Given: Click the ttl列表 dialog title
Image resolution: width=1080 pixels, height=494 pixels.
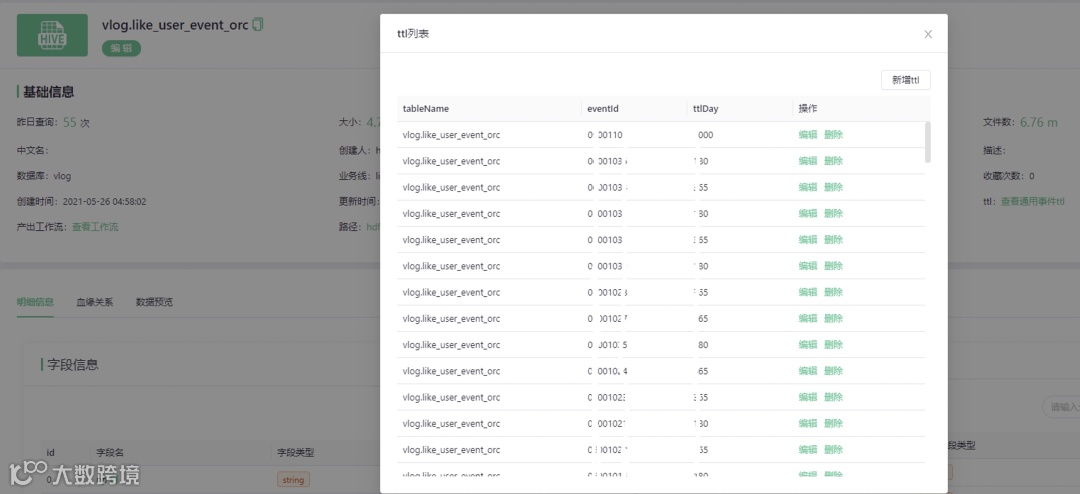Looking at the screenshot, I should [x=413, y=34].
